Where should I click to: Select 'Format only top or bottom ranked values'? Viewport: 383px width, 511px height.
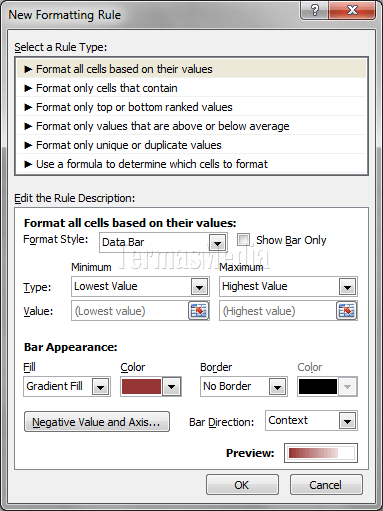pyautogui.click(x=192, y=107)
